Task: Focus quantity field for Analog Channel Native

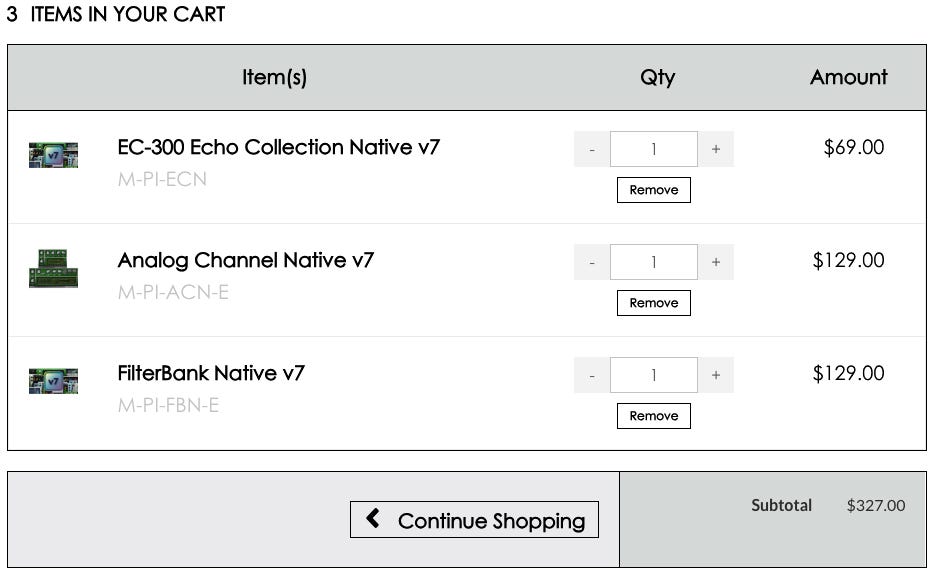Action: [653, 262]
